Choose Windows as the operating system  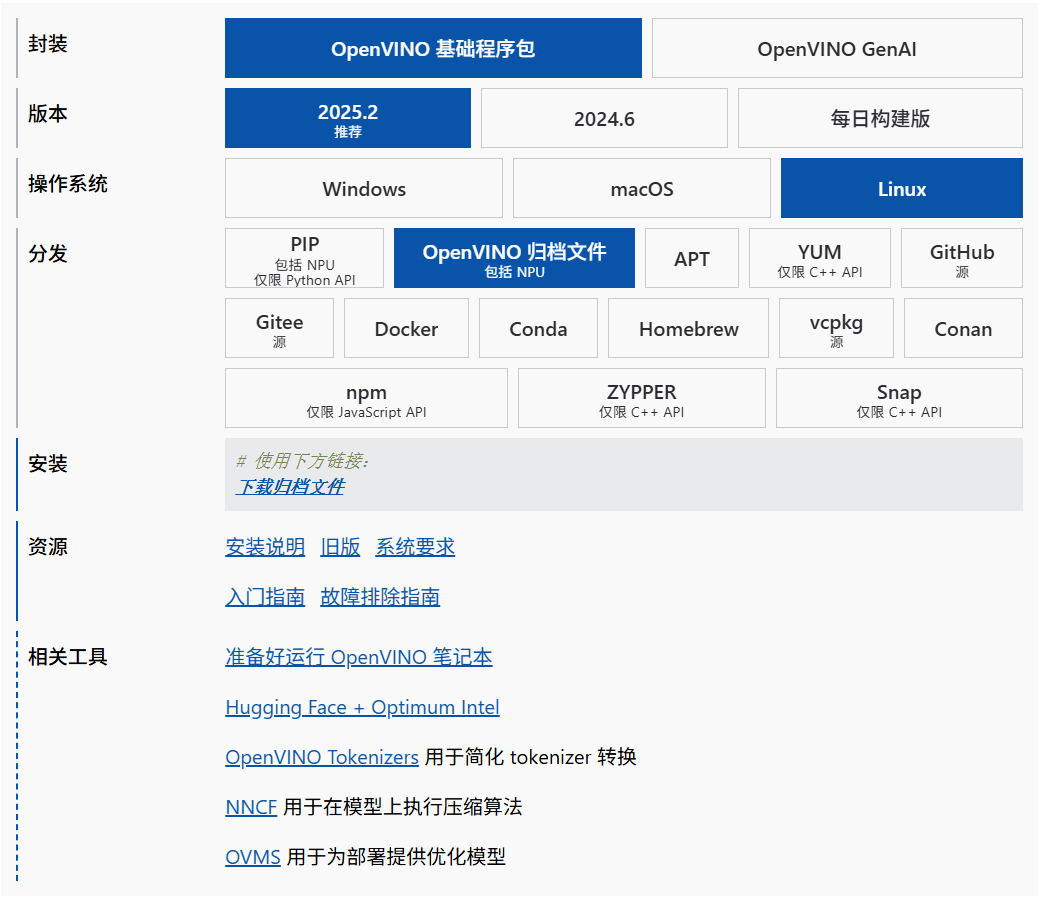[x=363, y=188]
